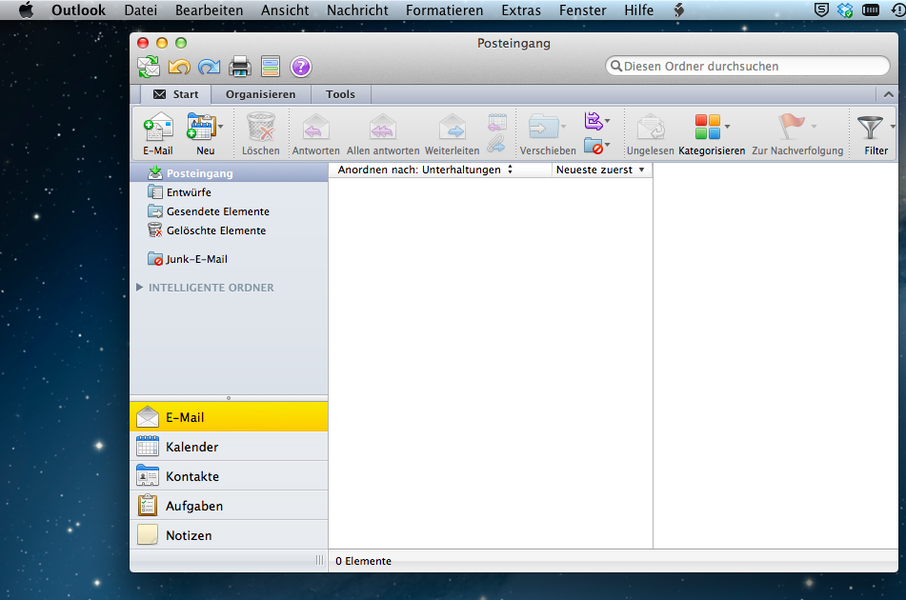The height and width of the screenshot is (600, 906).
Task: Open the purple Help icon
Action: pos(301,67)
